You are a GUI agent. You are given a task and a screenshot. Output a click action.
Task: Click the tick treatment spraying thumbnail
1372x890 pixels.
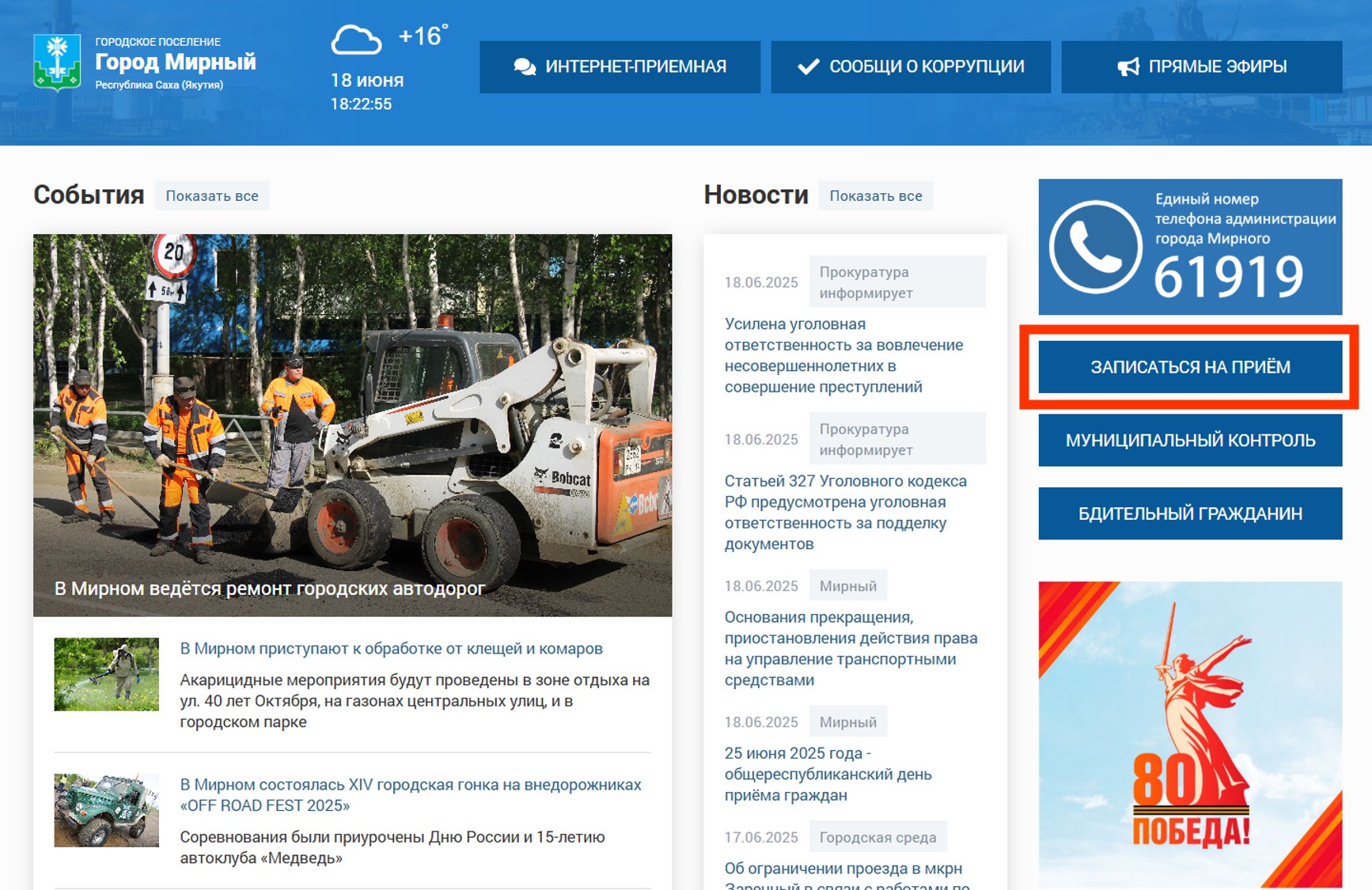(x=106, y=675)
